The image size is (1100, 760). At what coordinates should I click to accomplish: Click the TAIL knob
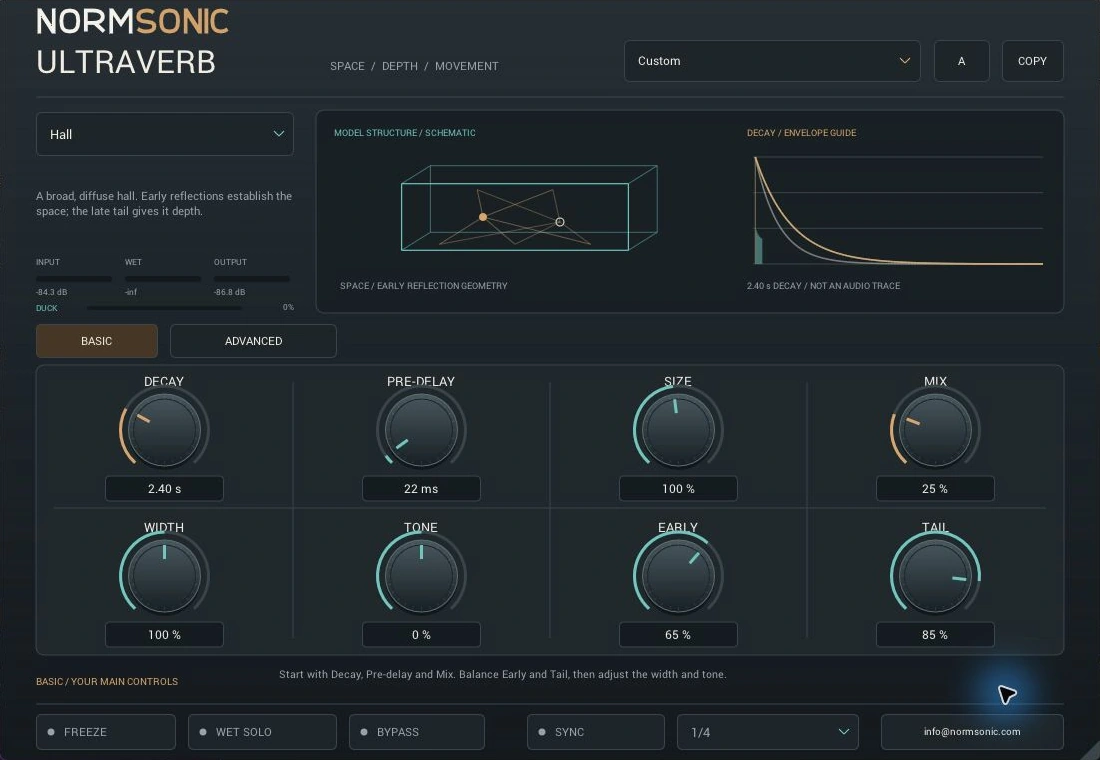pos(935,576)
